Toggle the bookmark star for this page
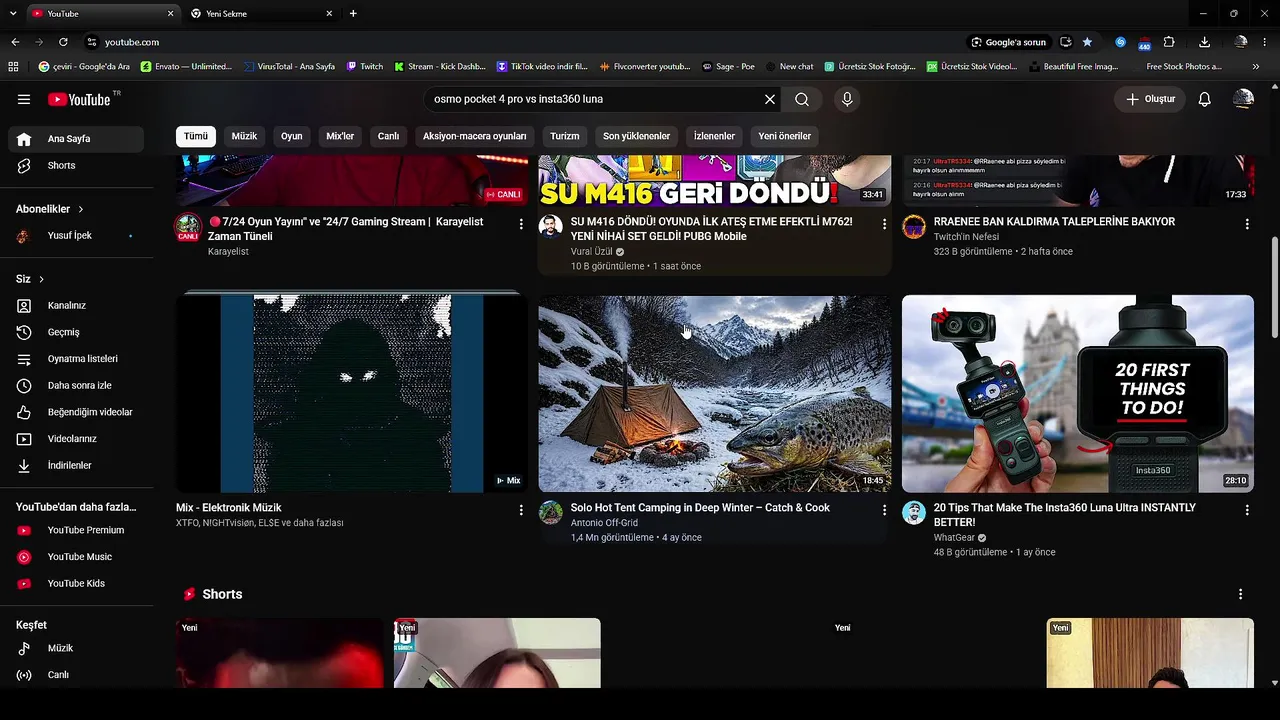 (1087, 42)
